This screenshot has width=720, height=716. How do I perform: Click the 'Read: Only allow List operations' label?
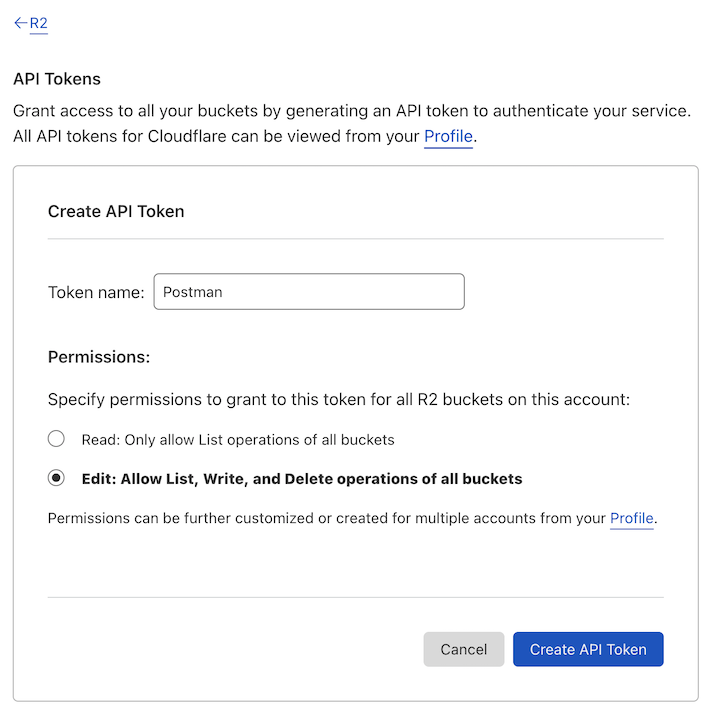click(238, 439)
